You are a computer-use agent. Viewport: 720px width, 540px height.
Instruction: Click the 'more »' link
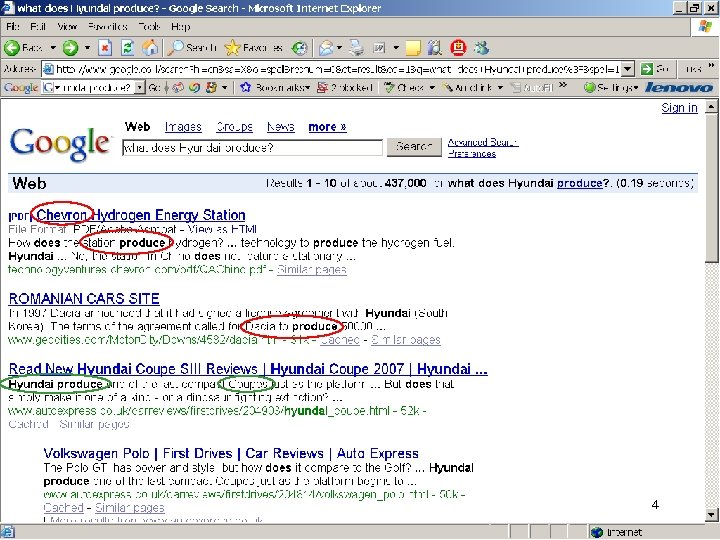click(327, 127)
